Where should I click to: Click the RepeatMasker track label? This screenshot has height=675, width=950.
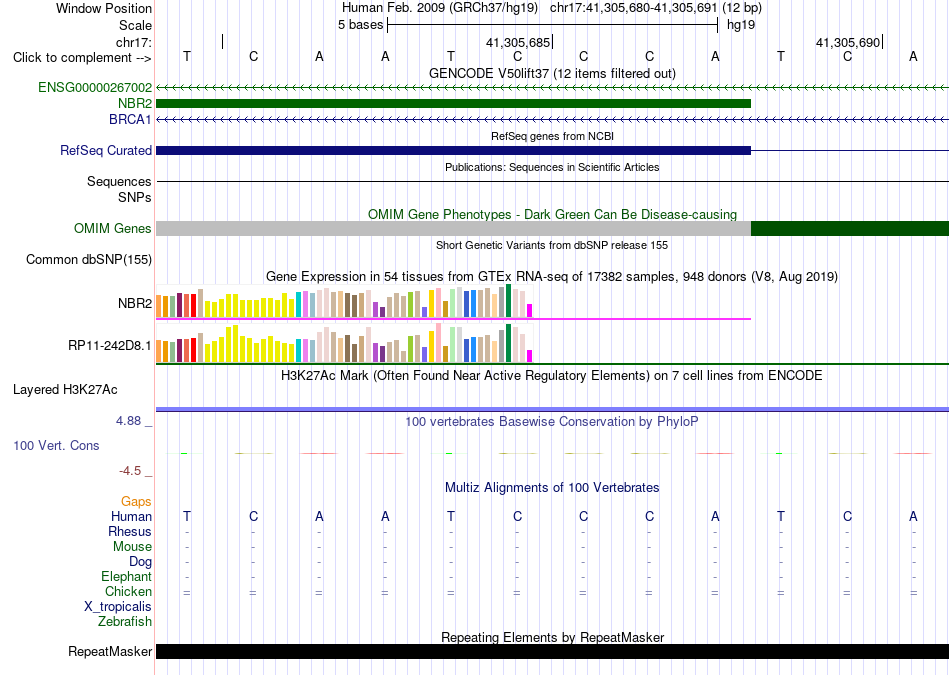point(110,651)
